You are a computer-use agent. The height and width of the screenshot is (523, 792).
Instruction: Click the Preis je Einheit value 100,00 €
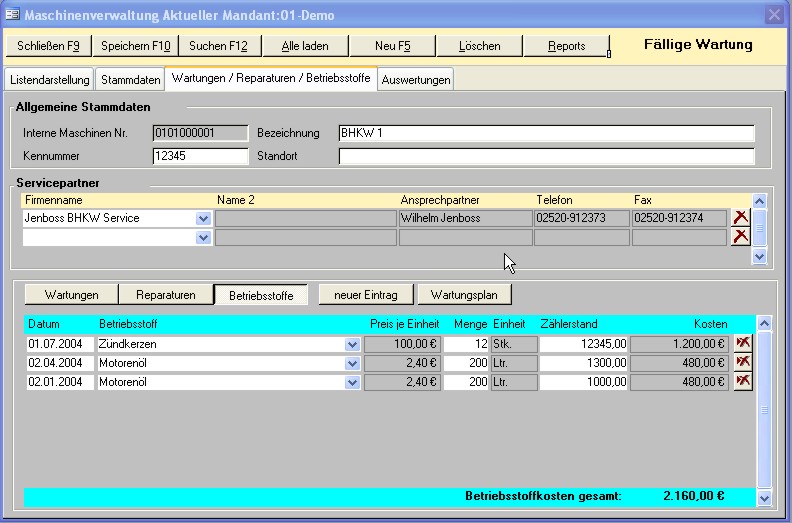402,344
